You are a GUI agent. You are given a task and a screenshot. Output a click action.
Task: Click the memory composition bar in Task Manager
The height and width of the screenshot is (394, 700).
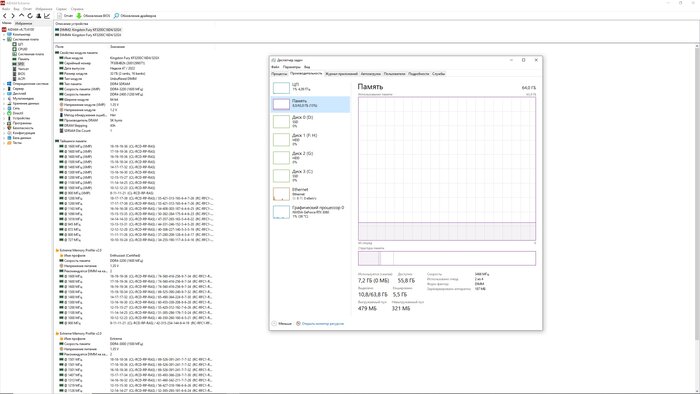pyautogui.click(x=447, y=258)
